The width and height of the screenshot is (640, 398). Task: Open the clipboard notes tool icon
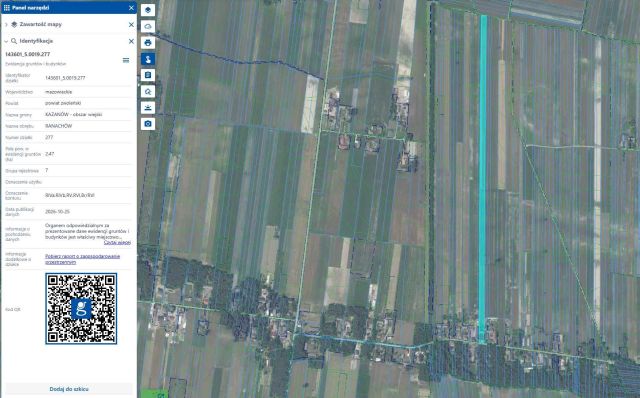148,75
